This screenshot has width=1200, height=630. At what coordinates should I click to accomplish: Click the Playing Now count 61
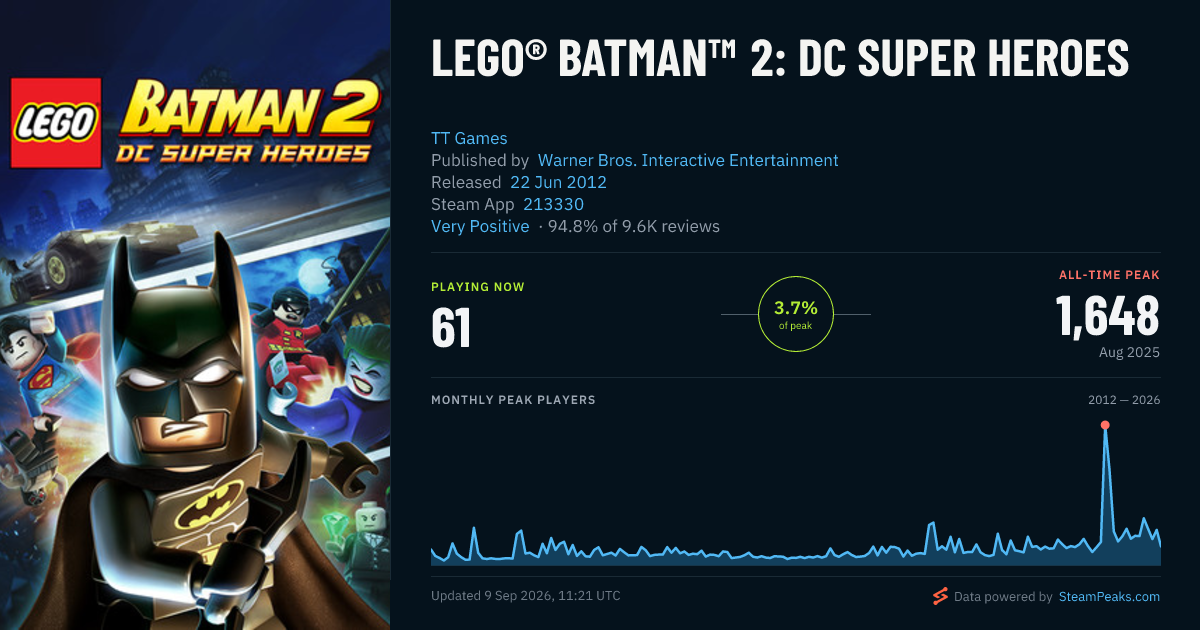(x=451, y=327)
